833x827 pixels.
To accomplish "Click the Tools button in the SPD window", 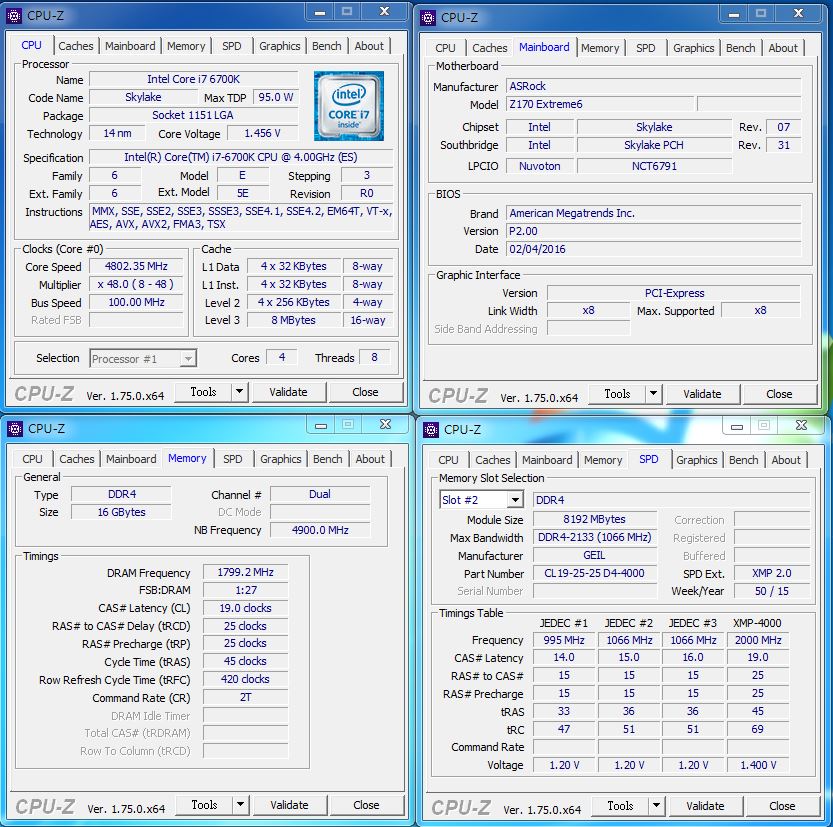I will point(620,806).
